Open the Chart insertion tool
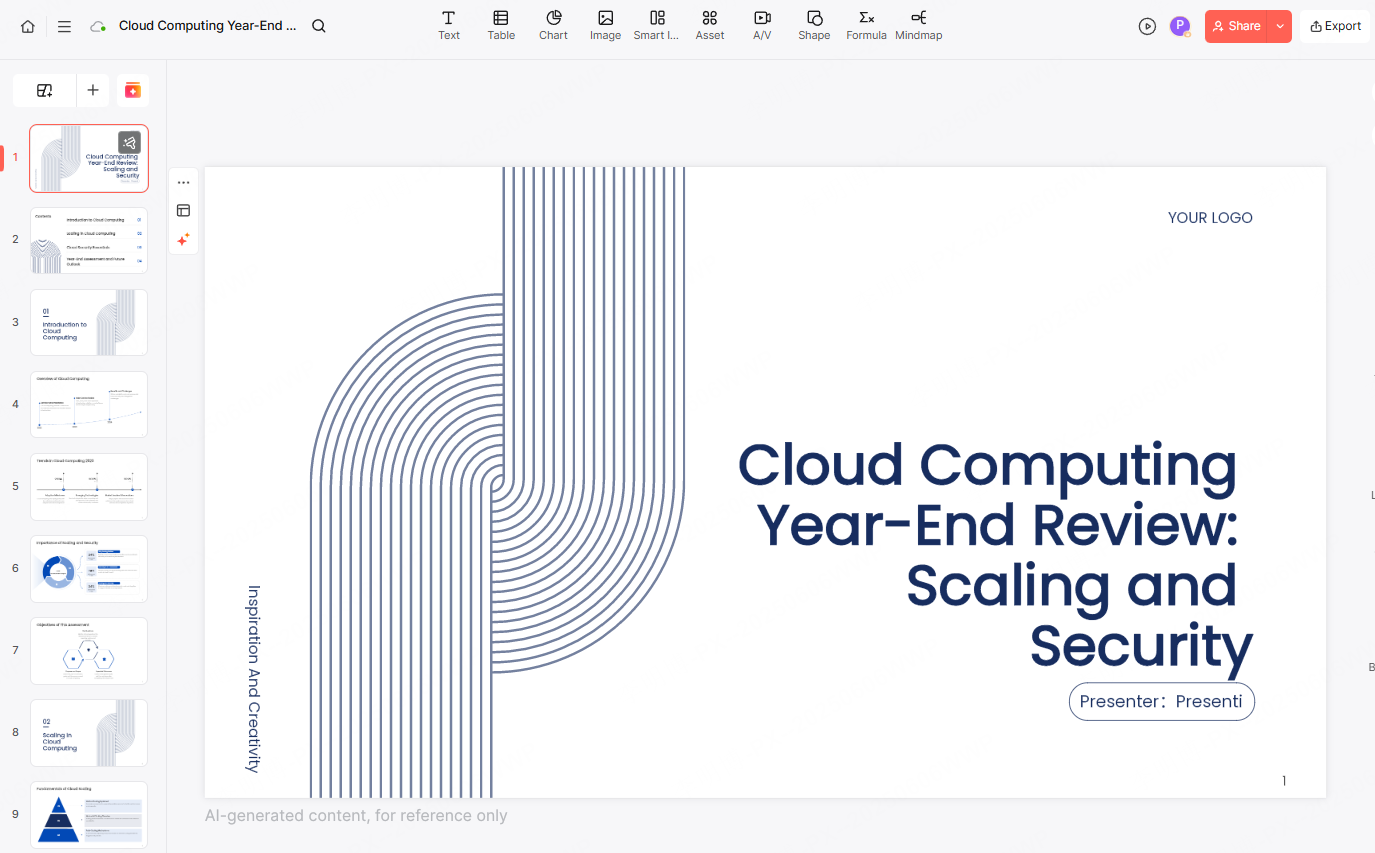This screenshot has width=1375, height=853. point(553,26)
